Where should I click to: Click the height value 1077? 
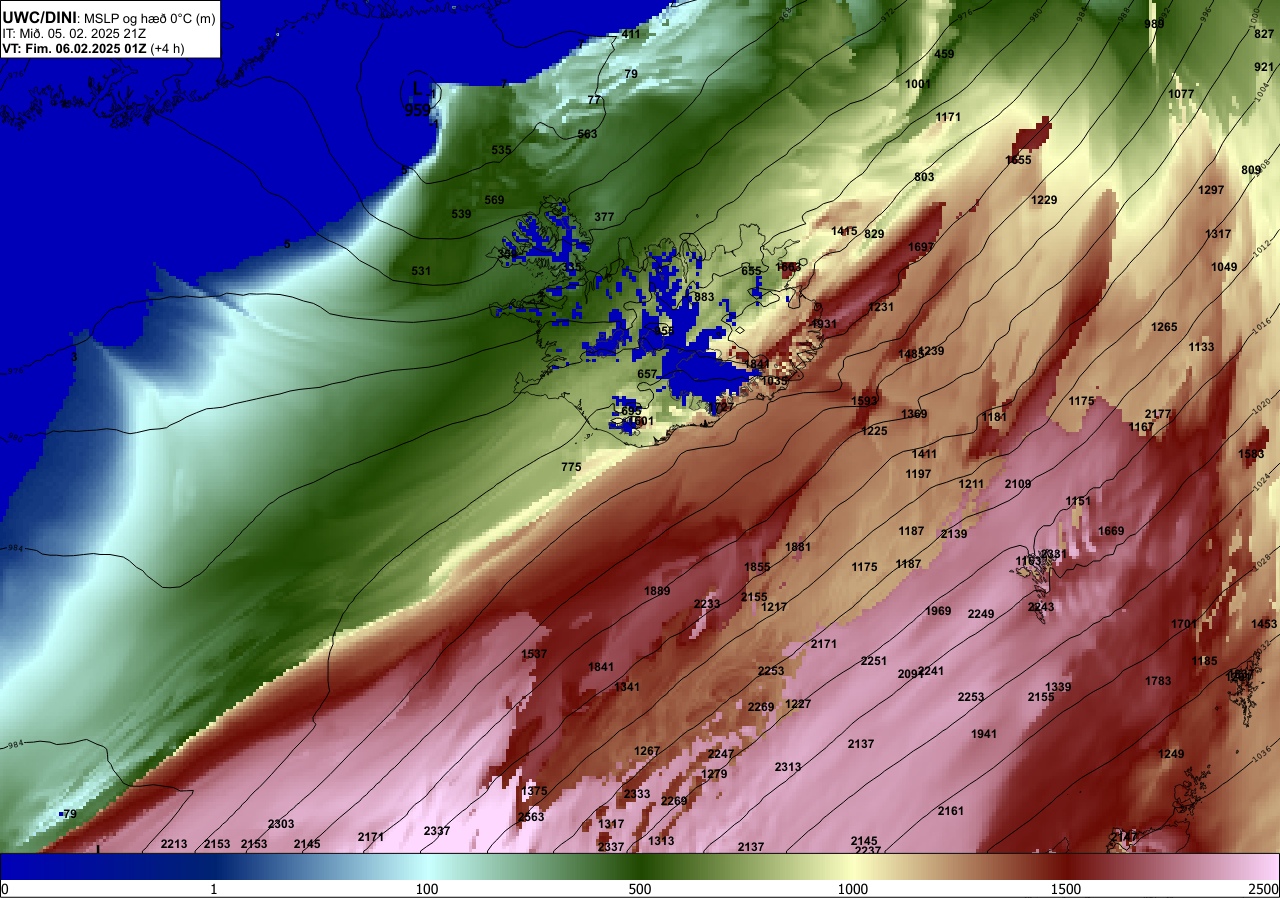click(1181, 94)
